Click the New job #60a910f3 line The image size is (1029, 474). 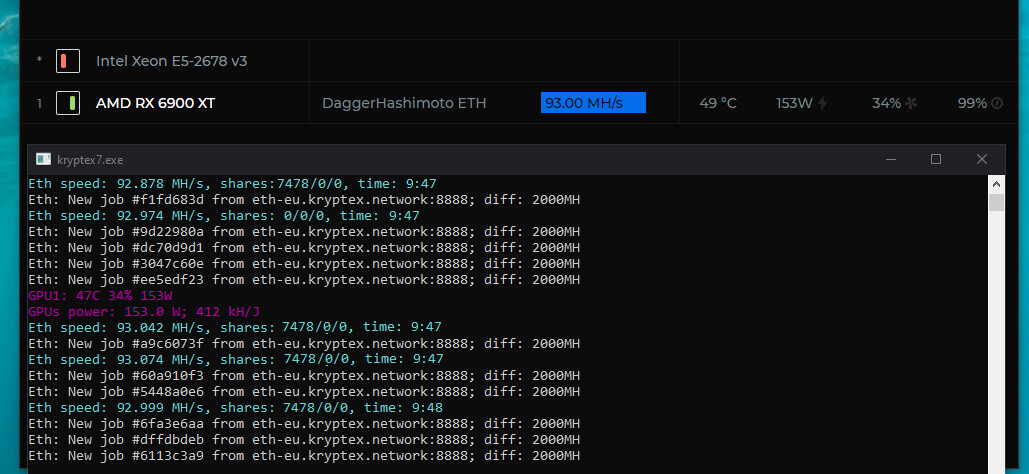[304, 376]
